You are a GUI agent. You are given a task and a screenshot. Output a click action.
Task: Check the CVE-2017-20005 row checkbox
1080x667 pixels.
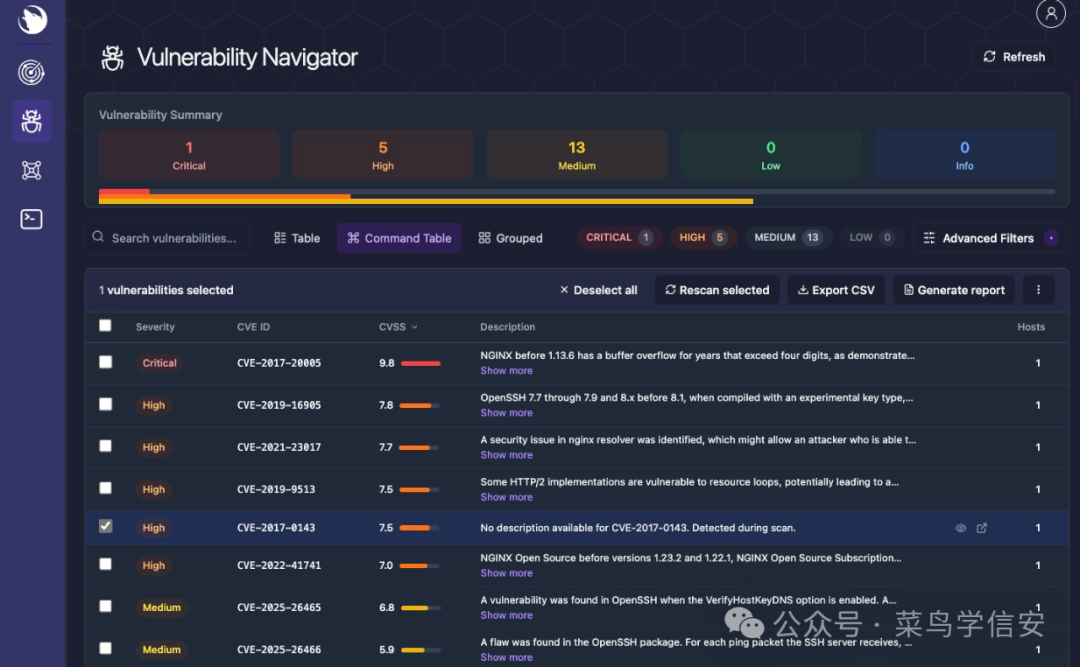pos(105,362)
